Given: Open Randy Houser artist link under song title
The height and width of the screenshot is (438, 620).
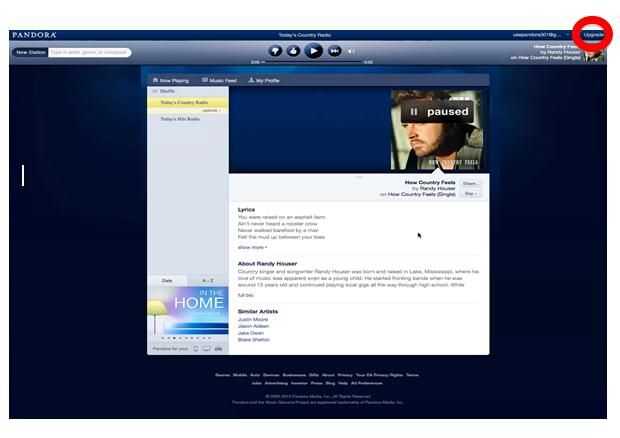Looking at the screenshot, I should point(437,188).
